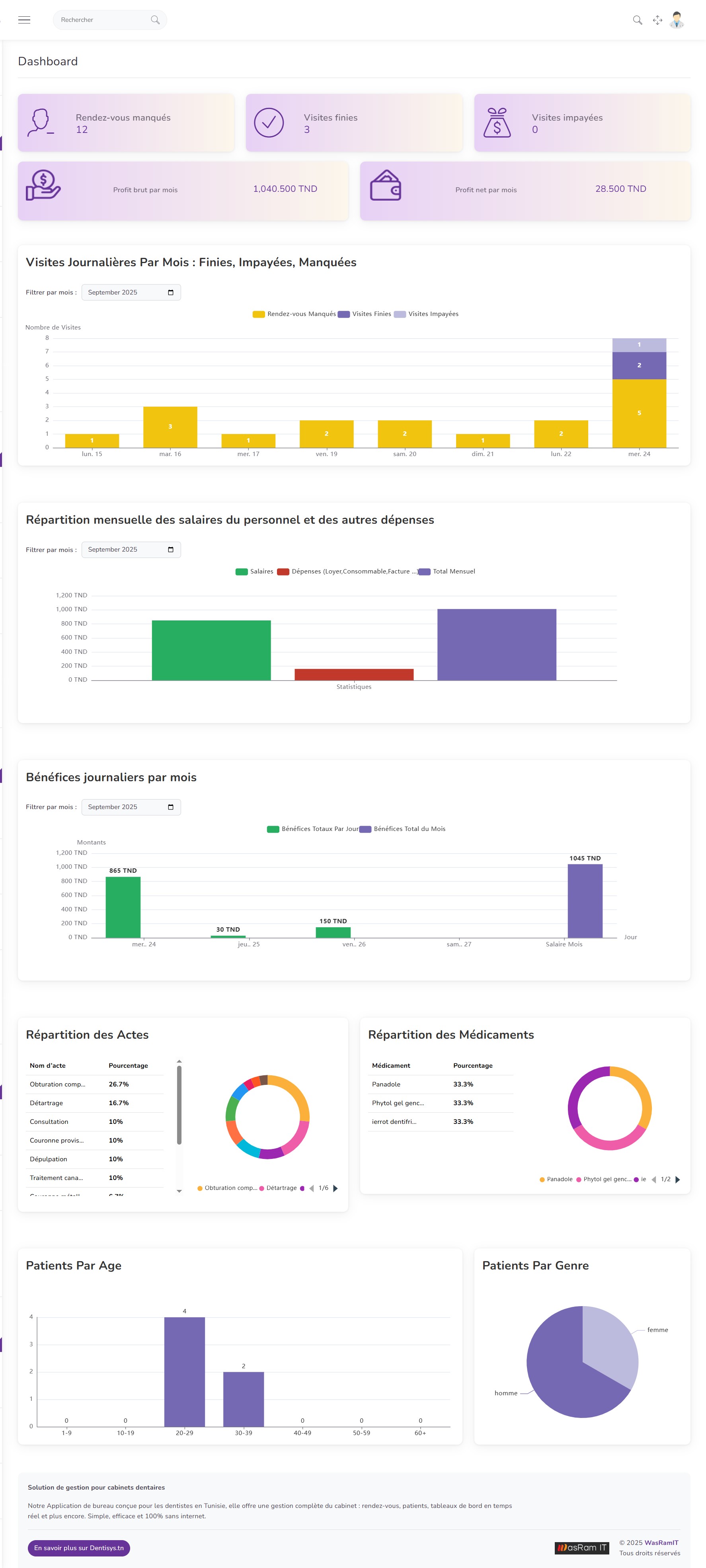This screenshot has height=1568, width=706.
Task: Click the Profit net wallet icon
Action: tap(385, 186)
